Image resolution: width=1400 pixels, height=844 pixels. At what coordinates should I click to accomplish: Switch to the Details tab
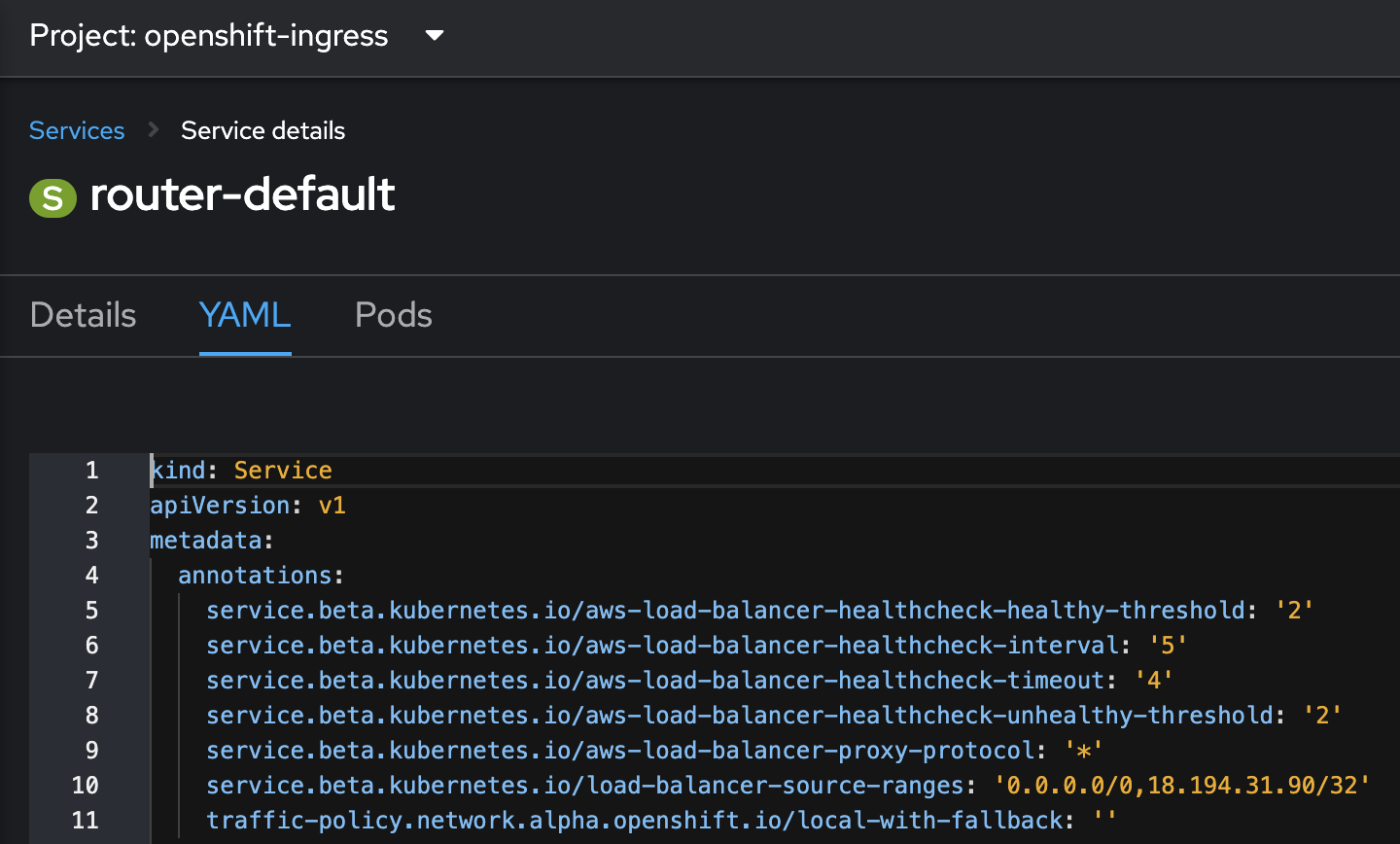click(84, 315)
